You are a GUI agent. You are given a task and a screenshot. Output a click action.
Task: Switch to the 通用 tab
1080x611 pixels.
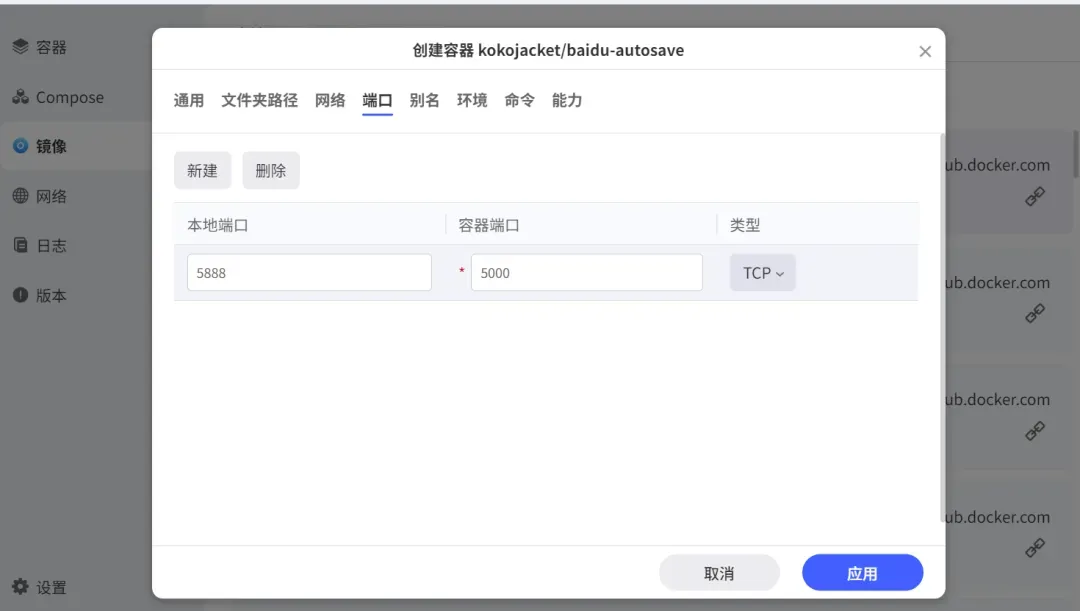coord(188,100)
